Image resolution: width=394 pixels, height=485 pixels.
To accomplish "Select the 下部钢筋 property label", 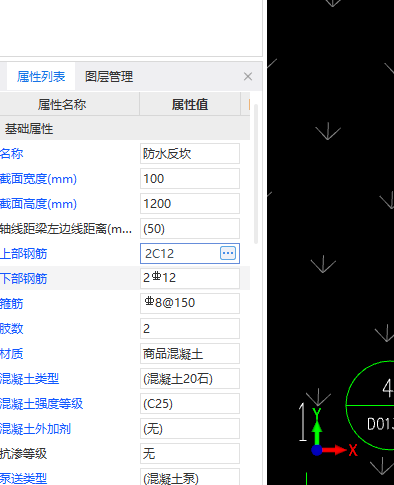I will pyautogui.click(x=23, y=279).
